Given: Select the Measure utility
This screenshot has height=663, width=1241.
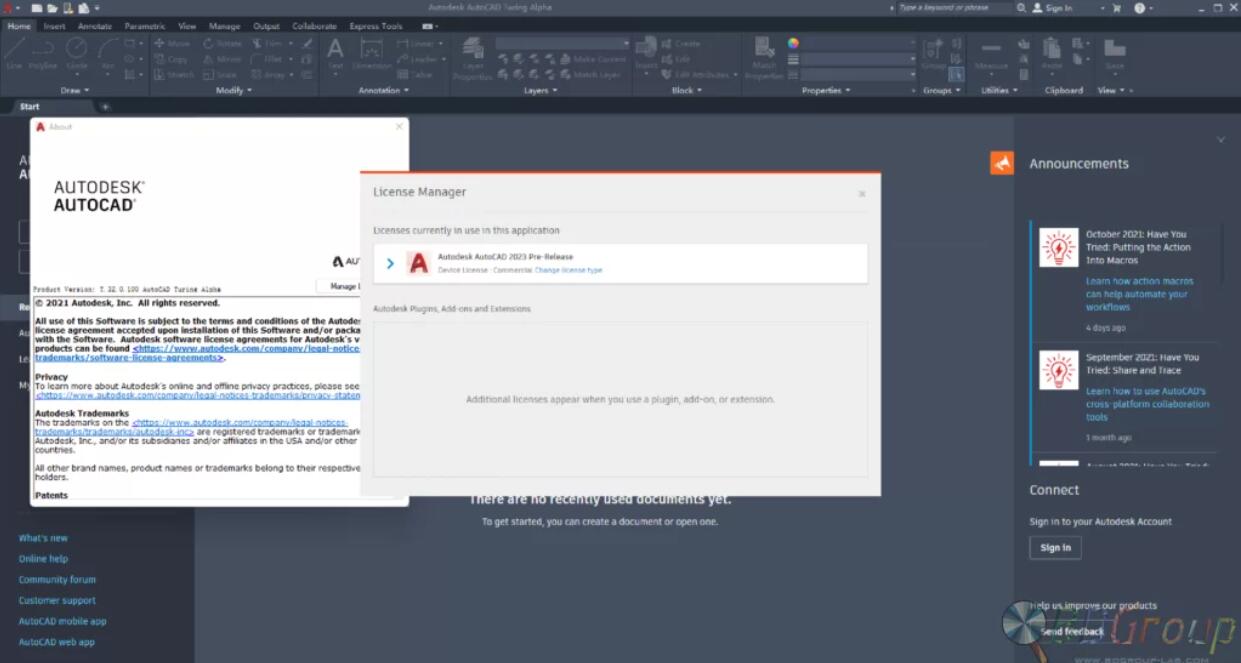Looking at the screenshot, I should point(991,54).
